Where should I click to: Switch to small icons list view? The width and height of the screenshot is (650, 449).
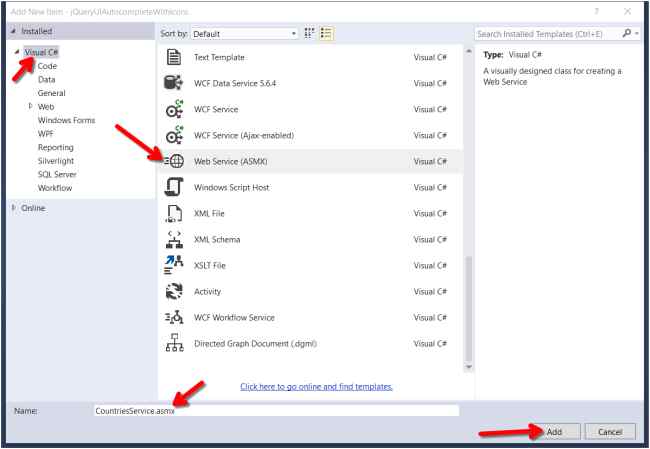326,33
